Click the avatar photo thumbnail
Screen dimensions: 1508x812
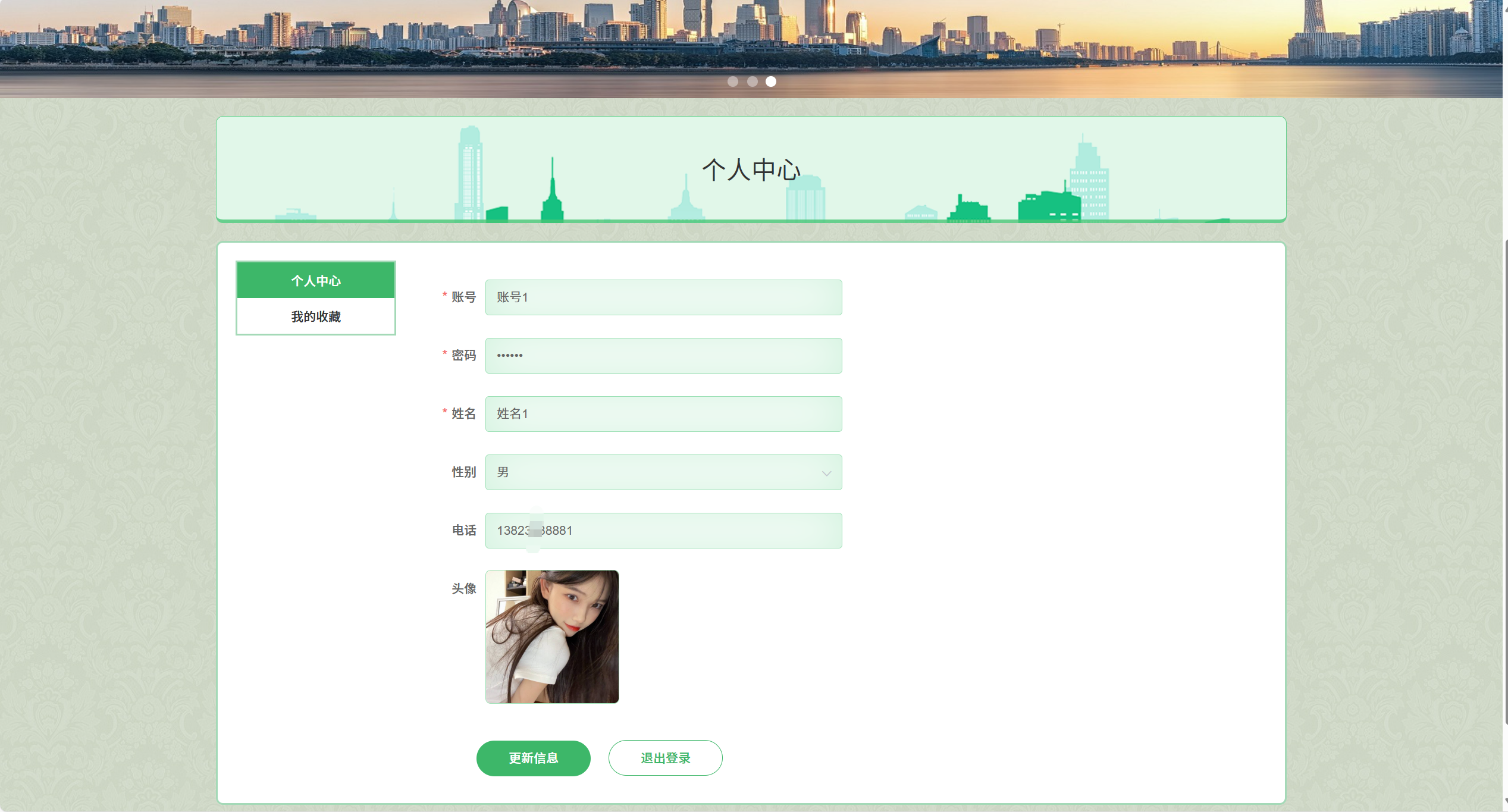(x=552, y=637)
